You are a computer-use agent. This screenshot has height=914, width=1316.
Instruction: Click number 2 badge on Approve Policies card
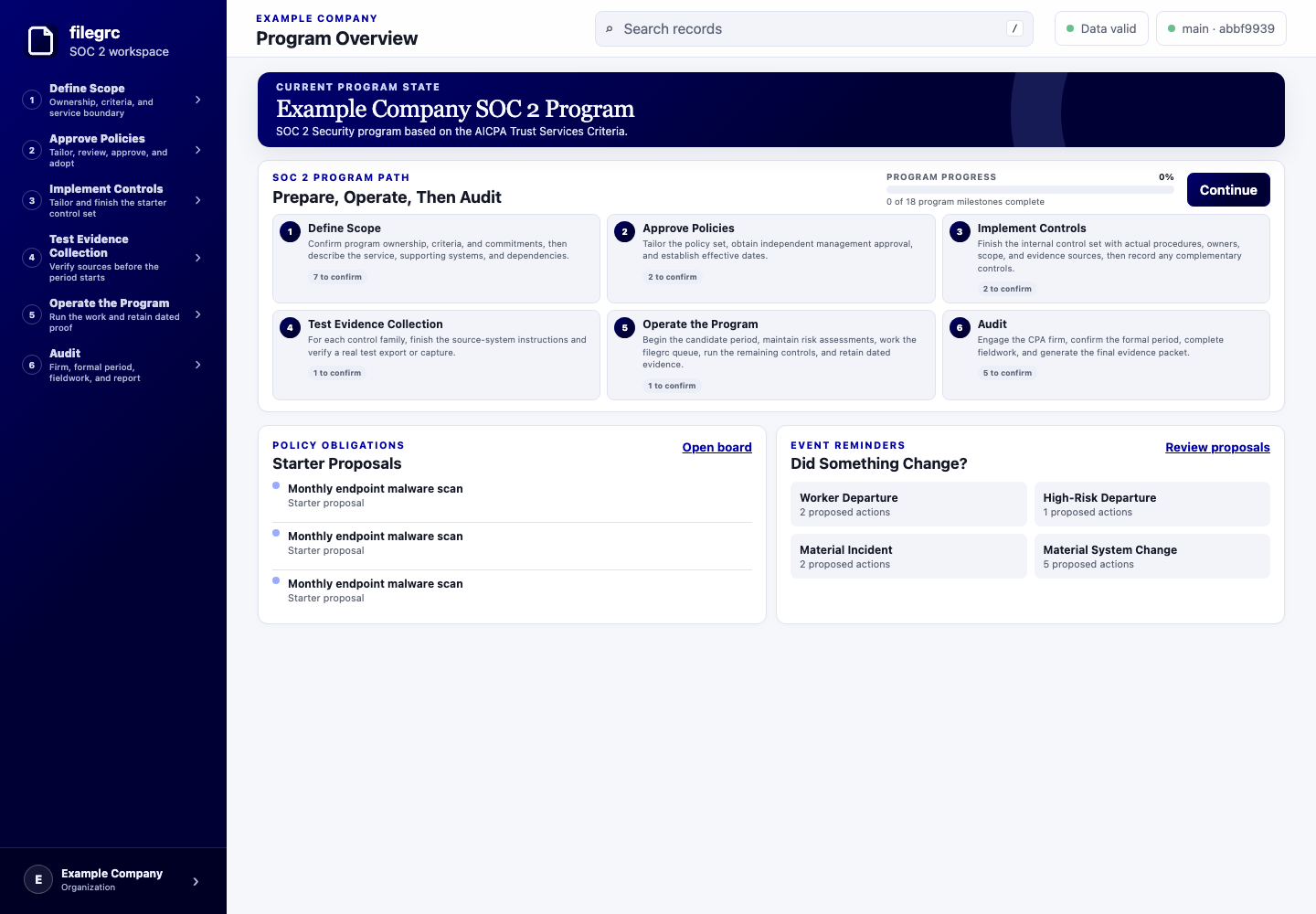pyautogui.click(x=625, y=231)
